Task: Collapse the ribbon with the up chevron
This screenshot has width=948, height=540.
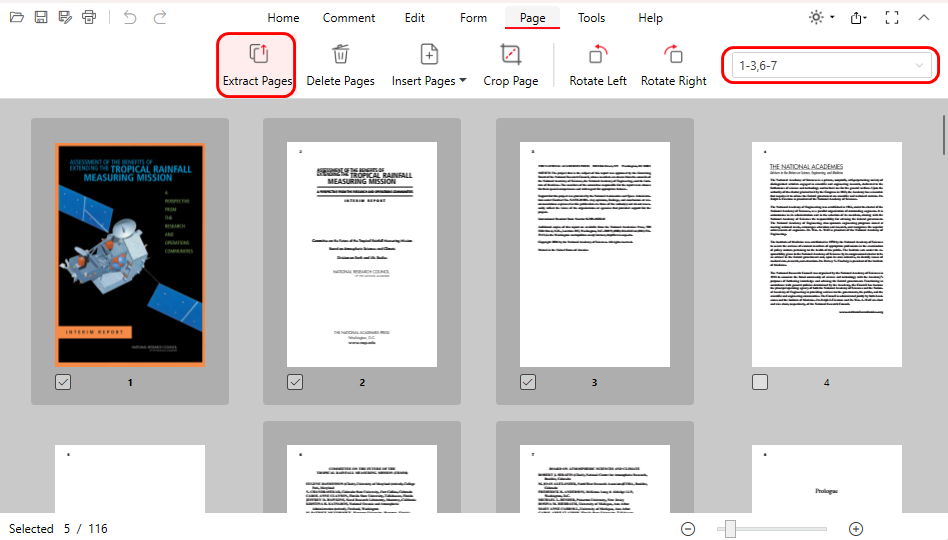Action: pos(924,18)
